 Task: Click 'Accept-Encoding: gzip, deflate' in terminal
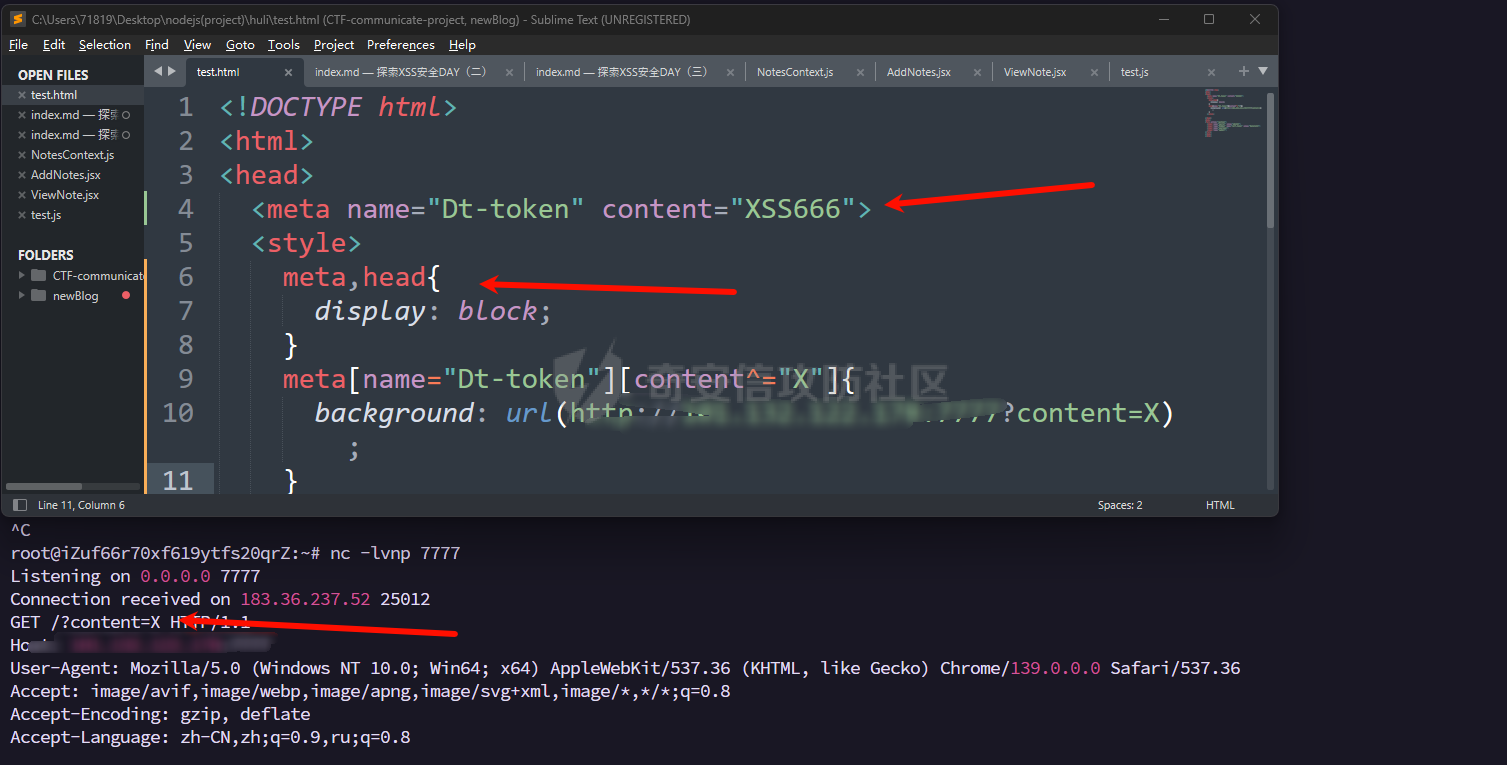(160, 714)
